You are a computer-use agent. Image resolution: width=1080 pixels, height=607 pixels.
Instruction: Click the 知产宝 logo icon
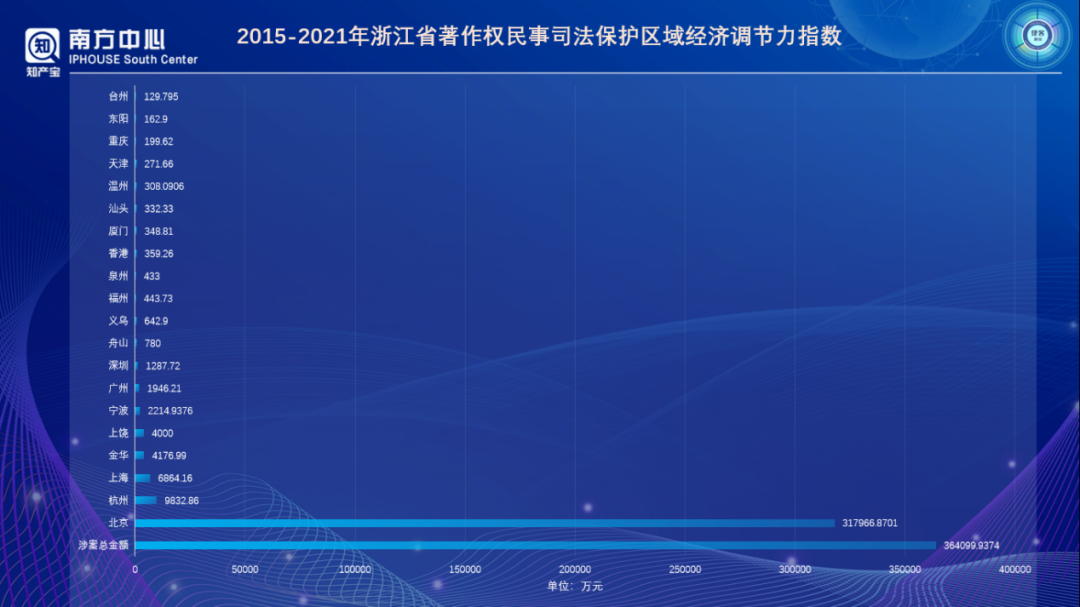tap(43, 52)
